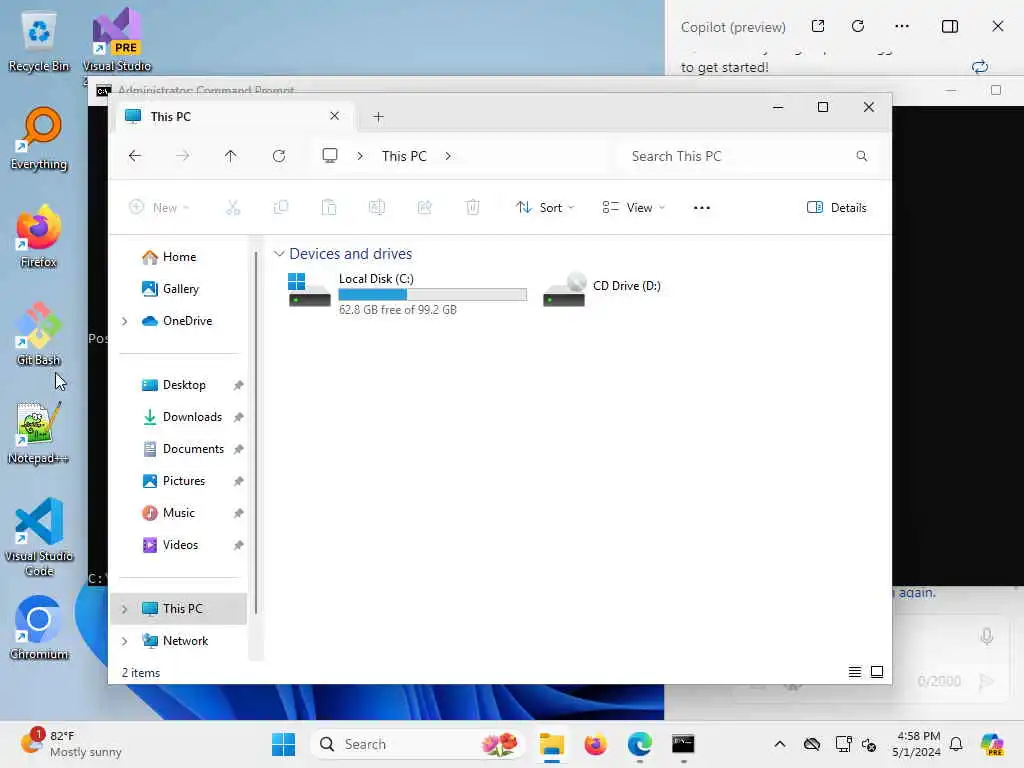Click the PC monitor icon in address bar

pos(330,155)
